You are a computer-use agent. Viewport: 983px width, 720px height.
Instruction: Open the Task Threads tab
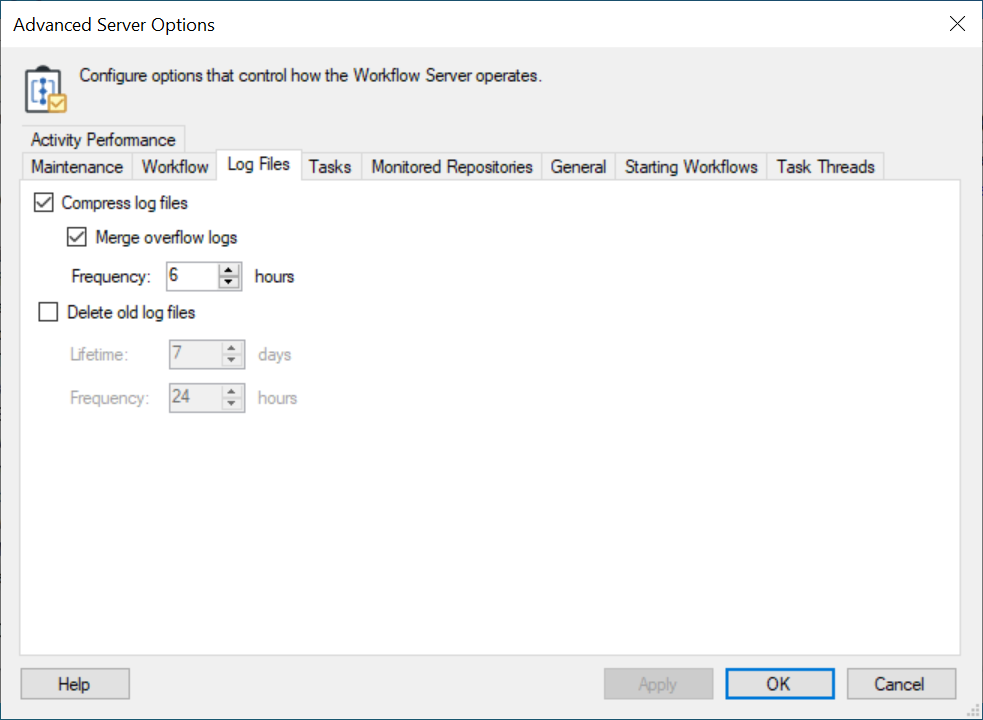coord(825,167)
